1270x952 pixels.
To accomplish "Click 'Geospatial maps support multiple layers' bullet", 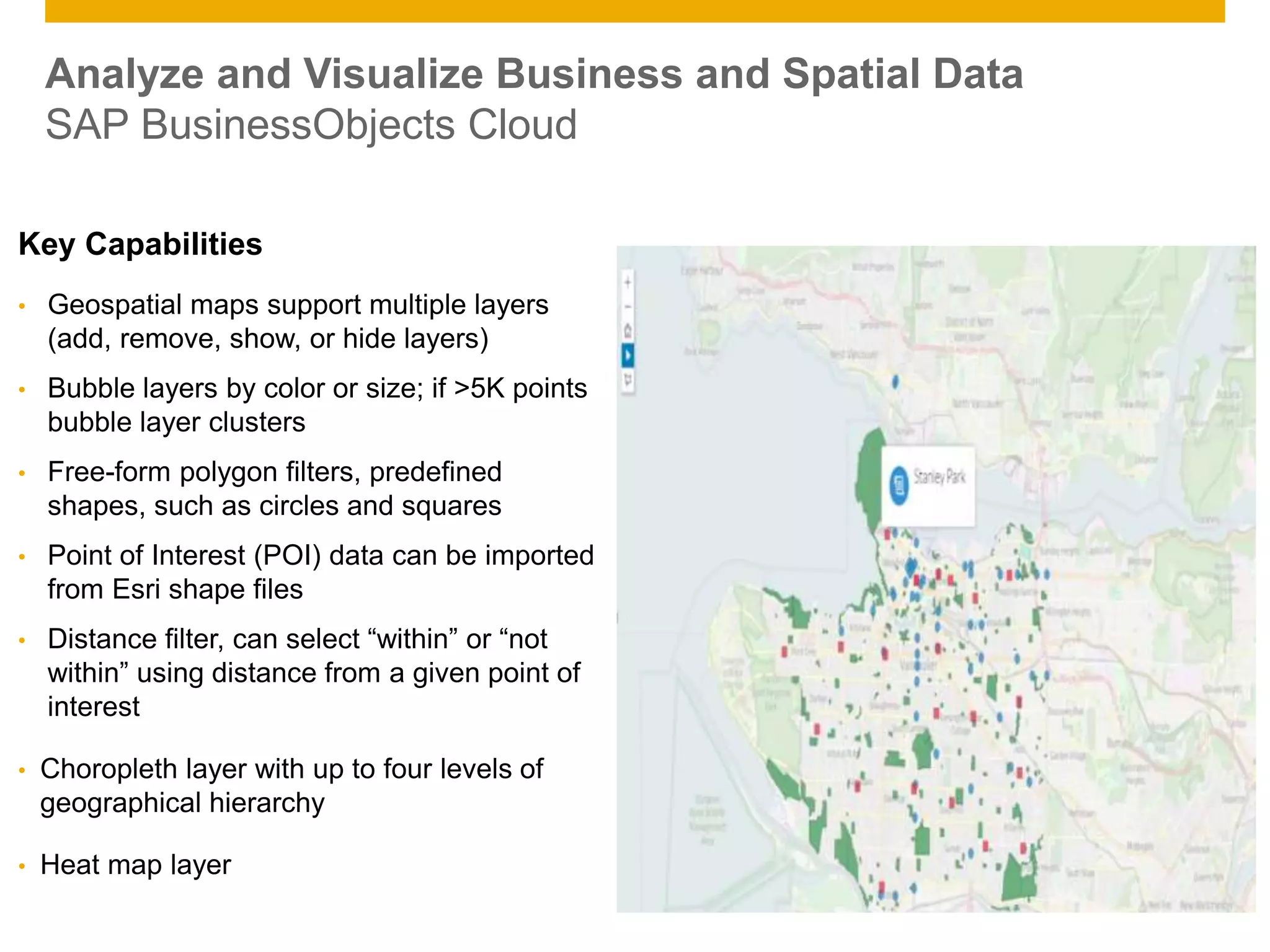I will coord(298,322).
